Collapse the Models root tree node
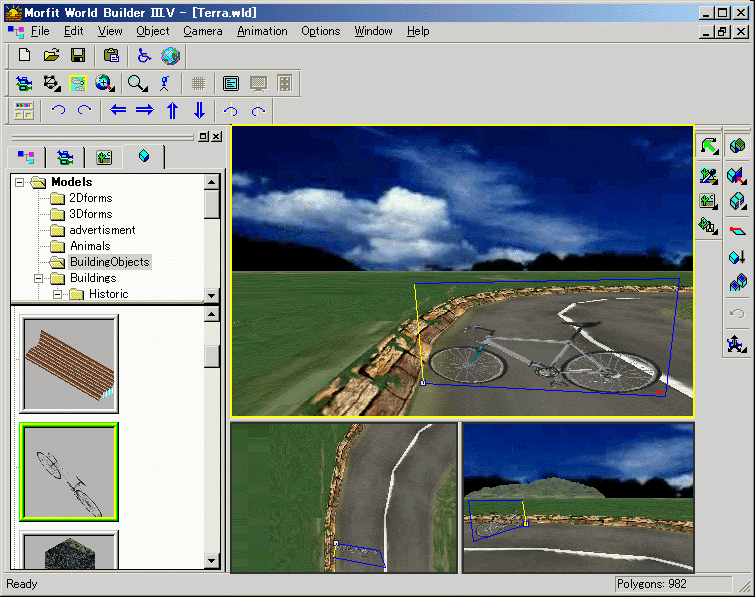755x597 pixels. pyautogui.click(x=18, y=182)
